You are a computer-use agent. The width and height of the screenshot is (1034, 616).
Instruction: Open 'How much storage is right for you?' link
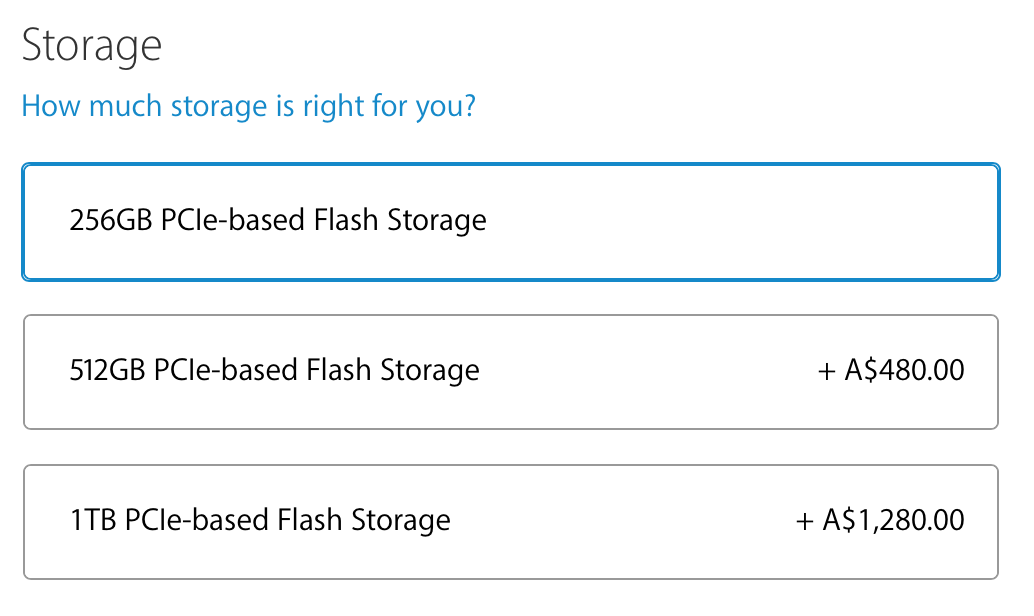pyautogui.click(x=248, y=105)
